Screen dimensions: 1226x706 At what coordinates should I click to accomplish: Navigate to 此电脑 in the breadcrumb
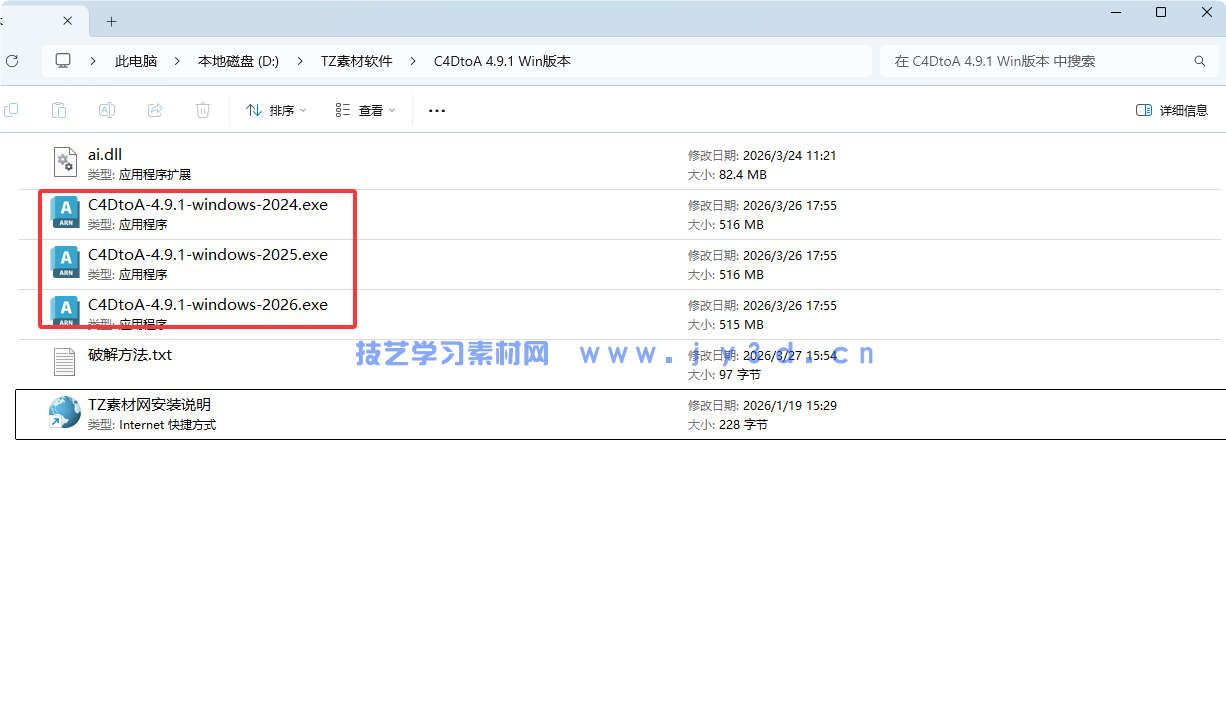pyautogui.click(x=136, y=61)
